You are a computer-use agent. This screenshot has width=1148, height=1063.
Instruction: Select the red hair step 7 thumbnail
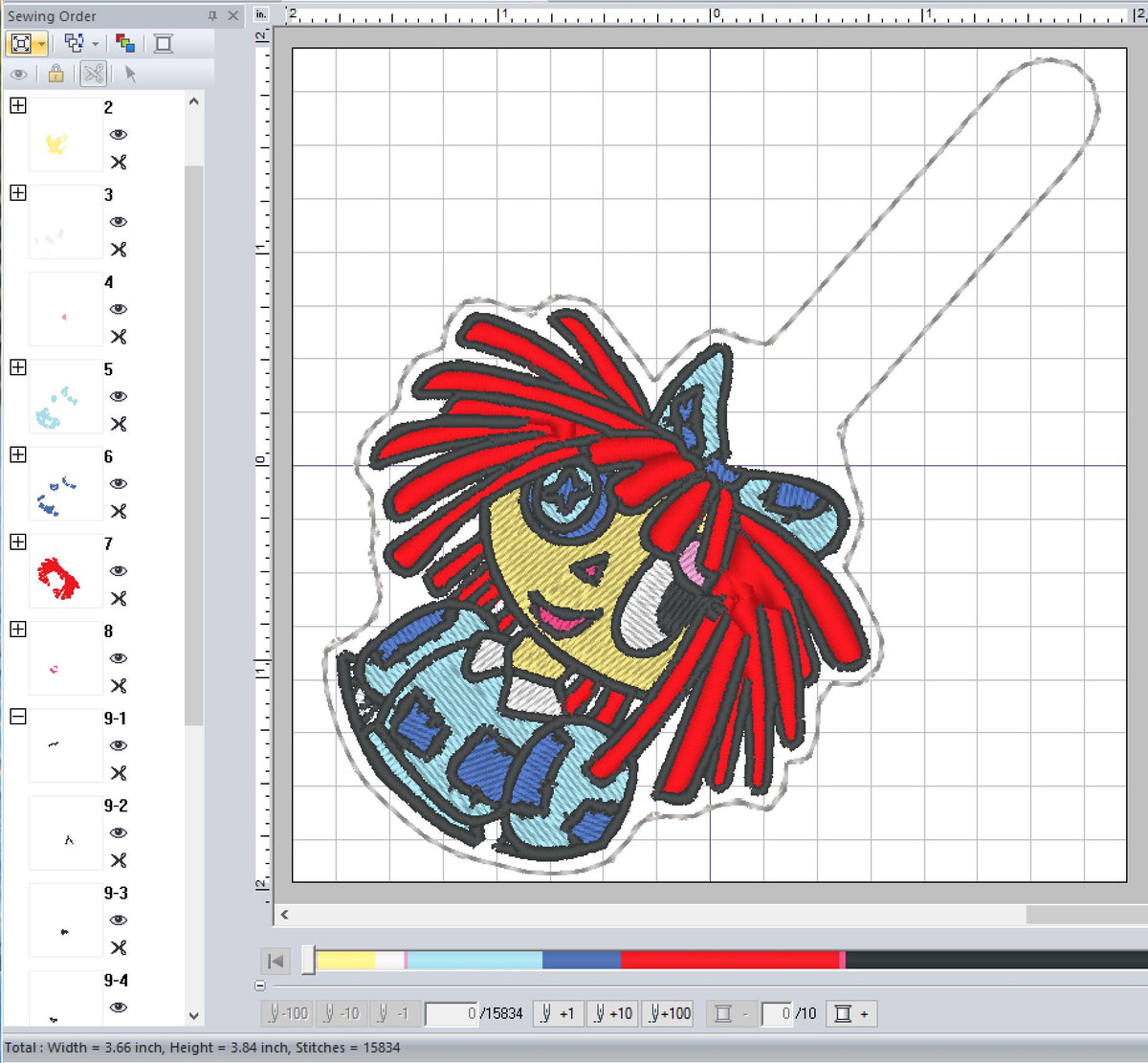click(65, 571)
